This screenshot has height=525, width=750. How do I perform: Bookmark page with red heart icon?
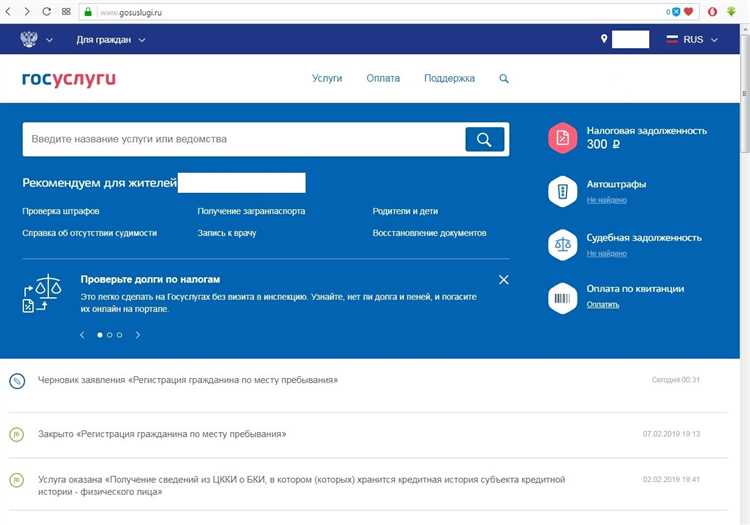coord(688,12)
